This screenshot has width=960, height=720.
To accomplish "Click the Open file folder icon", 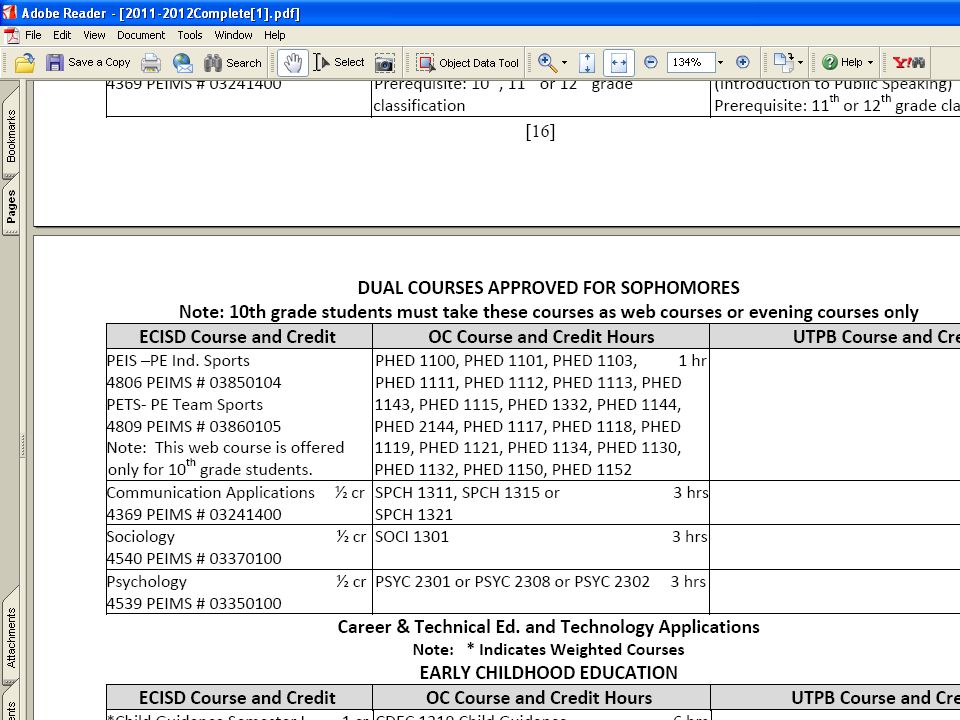I will 25,62.
